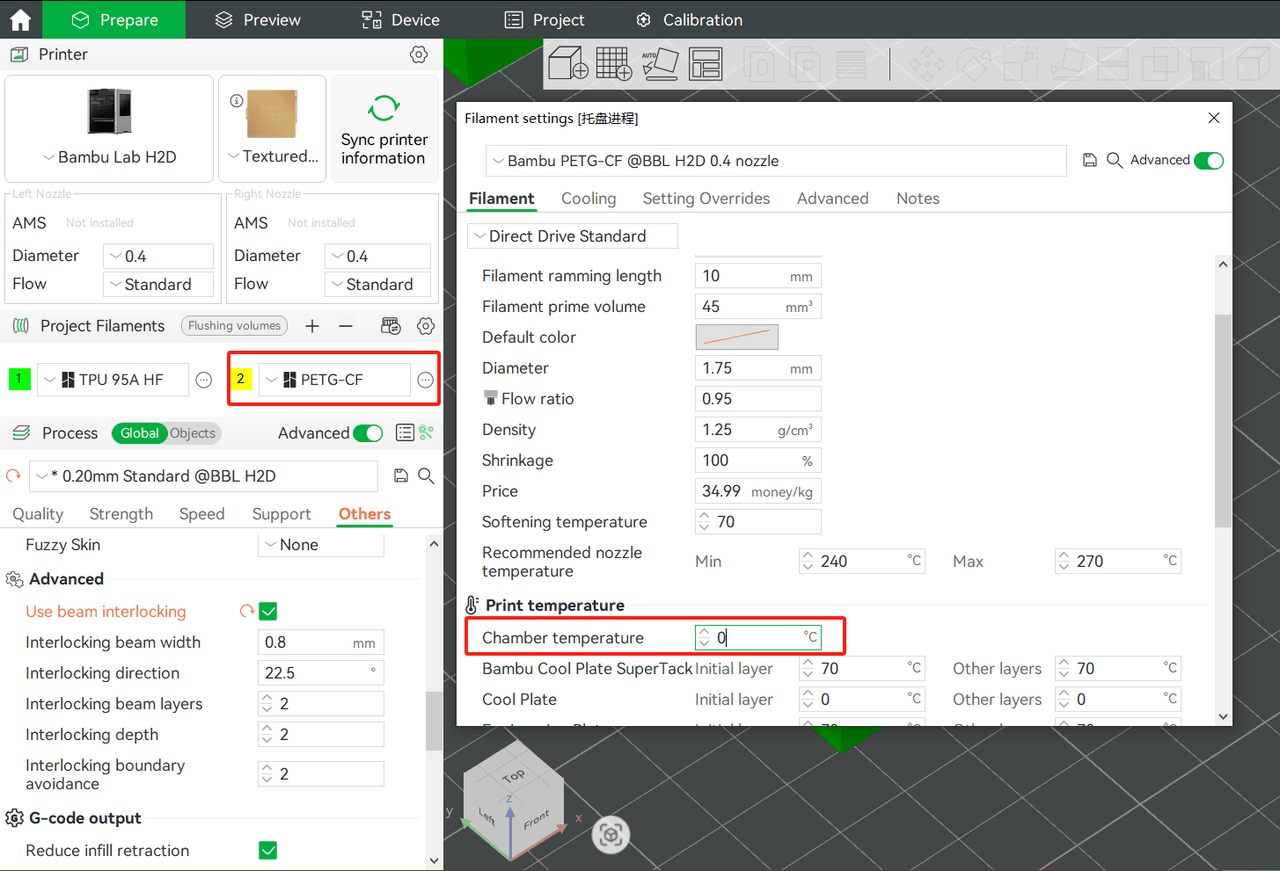Viewport: 1280px width, 871px height.
Task: Search the process settings
Action: pyautogui.click(x=426, y=476)
